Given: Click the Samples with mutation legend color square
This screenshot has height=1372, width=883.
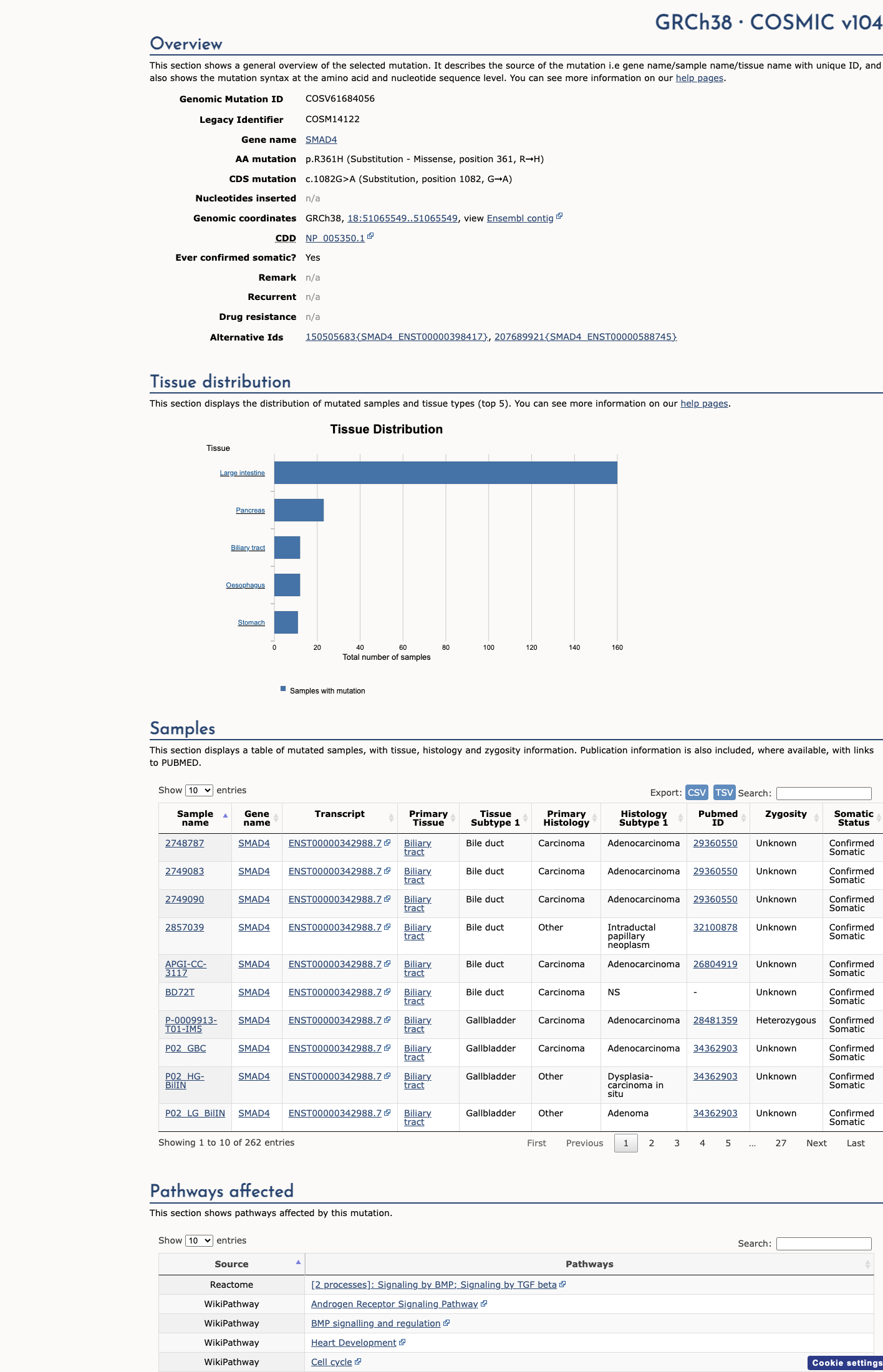Looking at the screenshot, I should tap(283, 689).
